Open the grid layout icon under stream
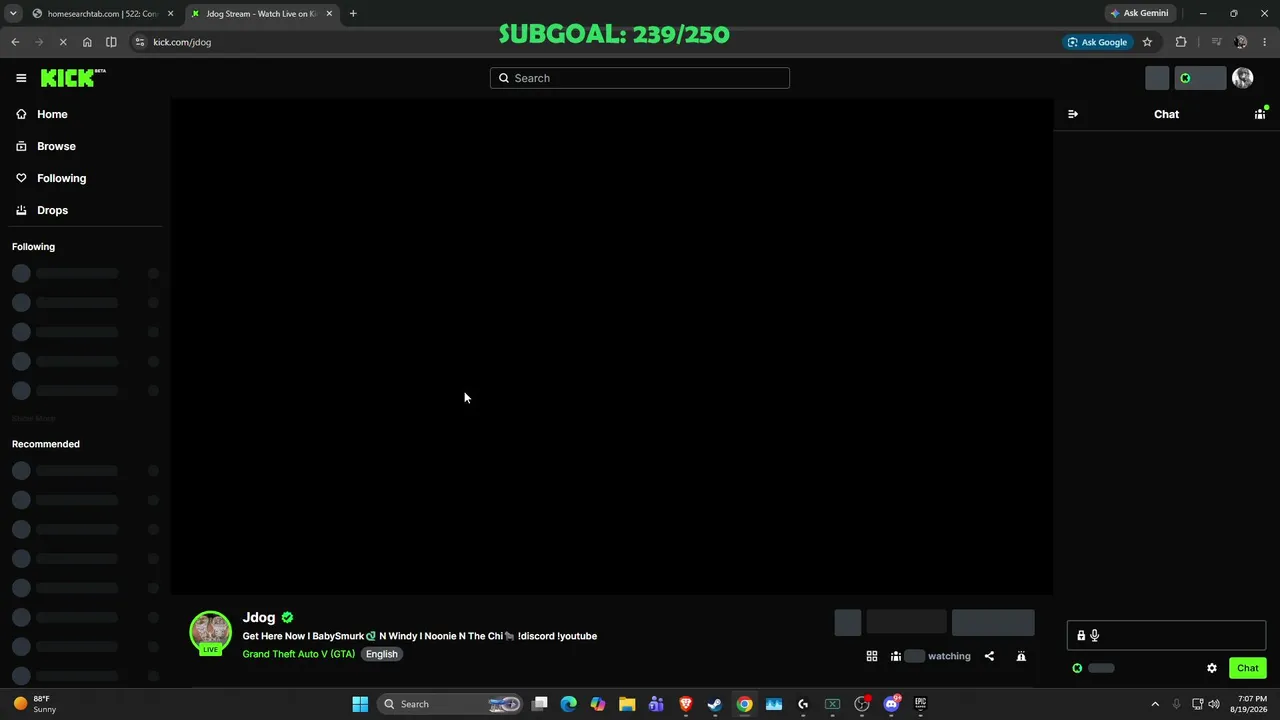This screenshot has width=1280, height=720. (x=872, y=656)
